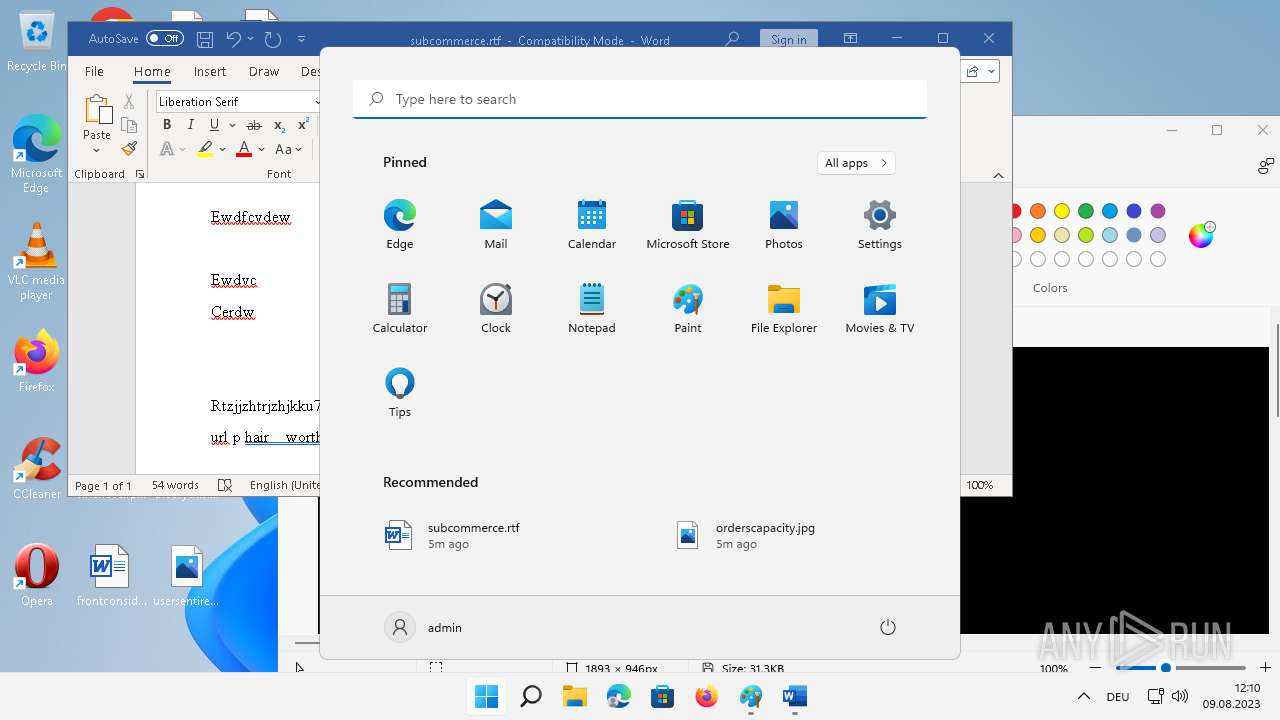Open font color dropdown arrow
The image size is (1280, 720).
[261, 149]
